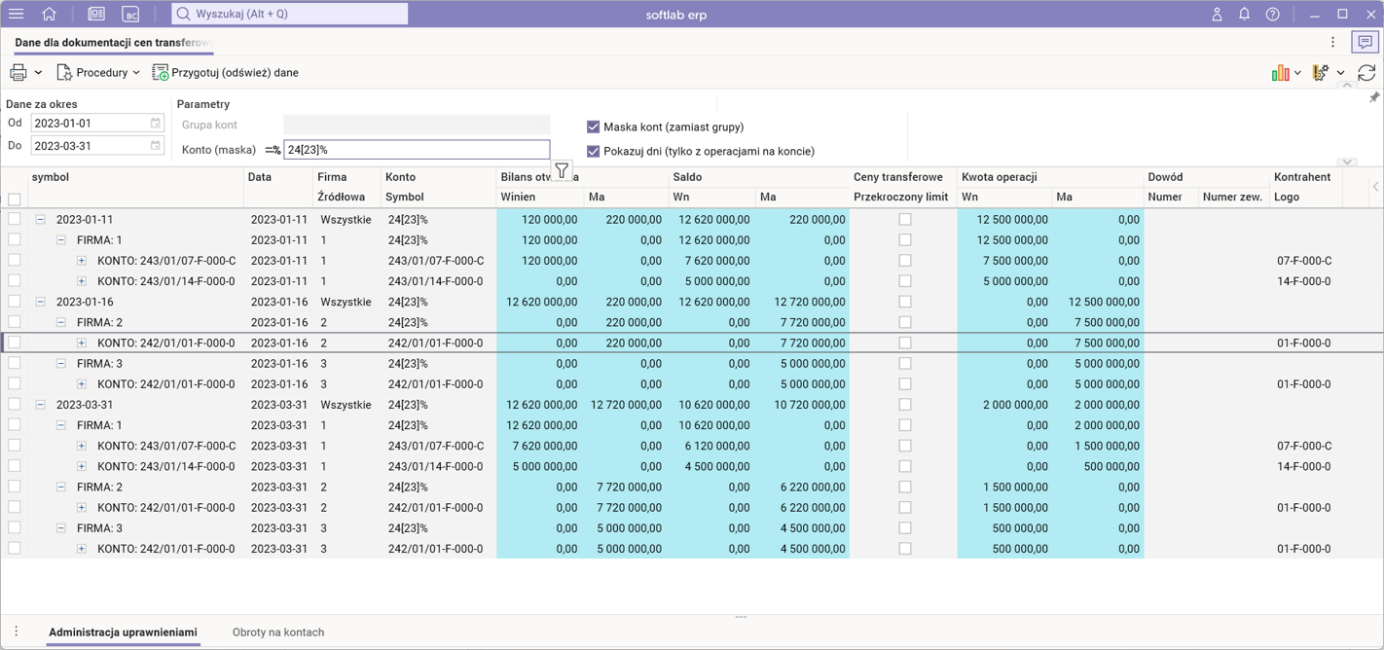Image resolution: width=1384 pixels, height=650 pixels.
Task: Uncheck Maska kont (zamiast grupy)
Action: (593, 127)
